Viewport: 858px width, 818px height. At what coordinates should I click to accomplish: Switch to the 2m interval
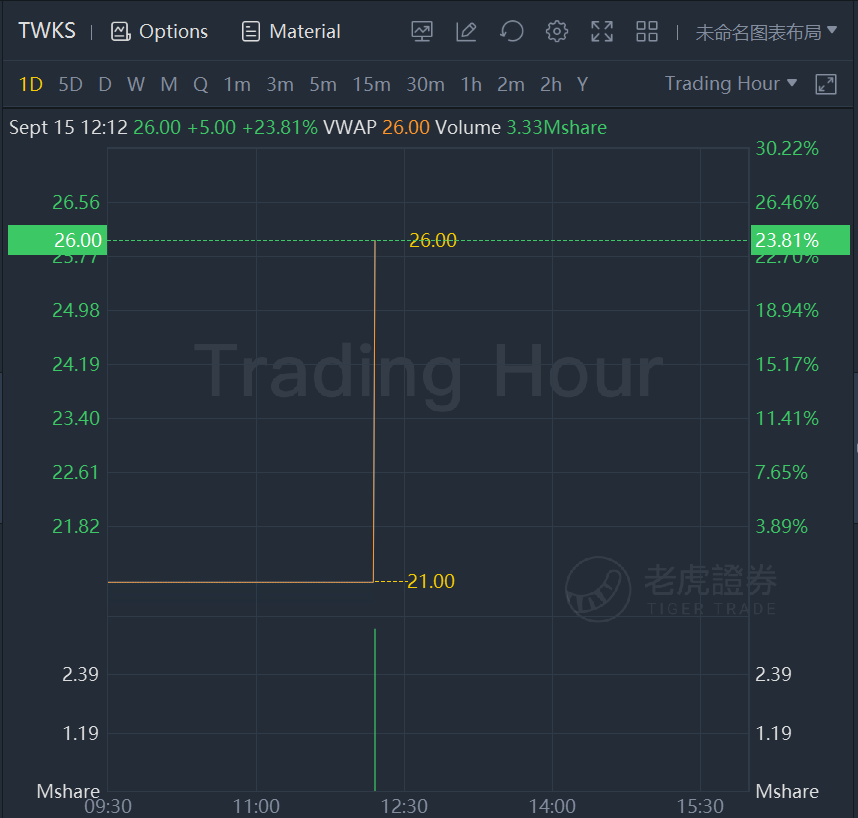(511, 85)
